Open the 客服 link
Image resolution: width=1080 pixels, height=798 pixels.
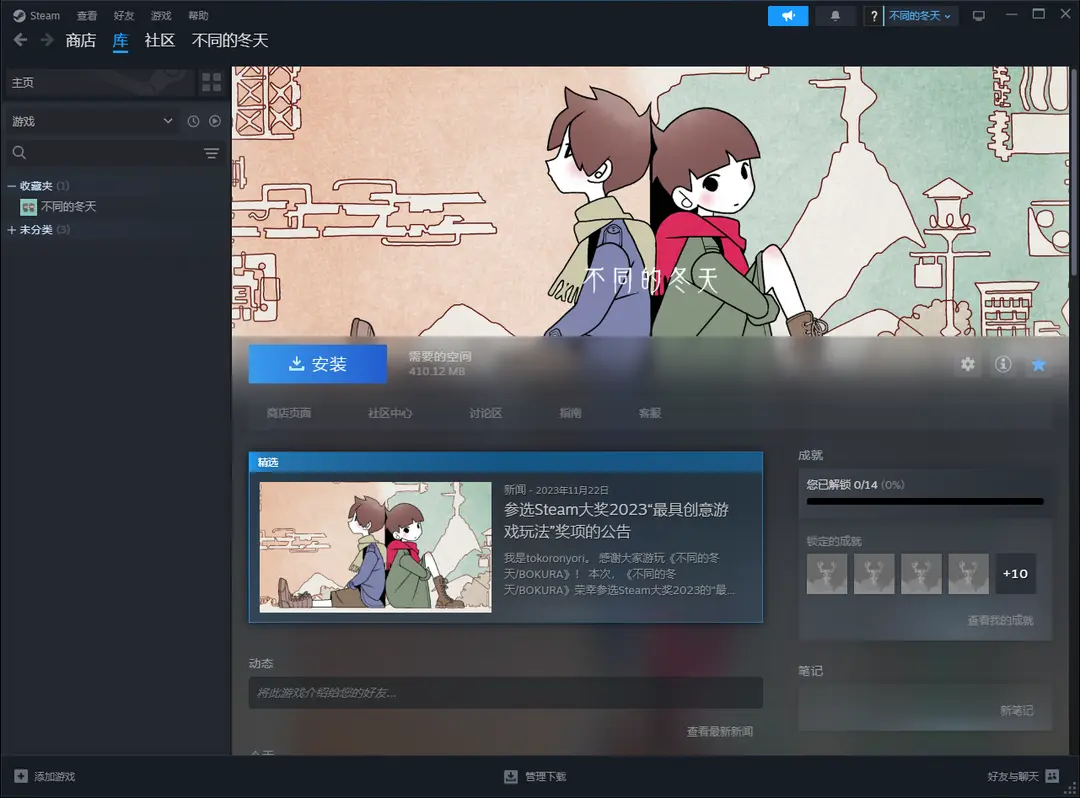(x=650, y=413)
